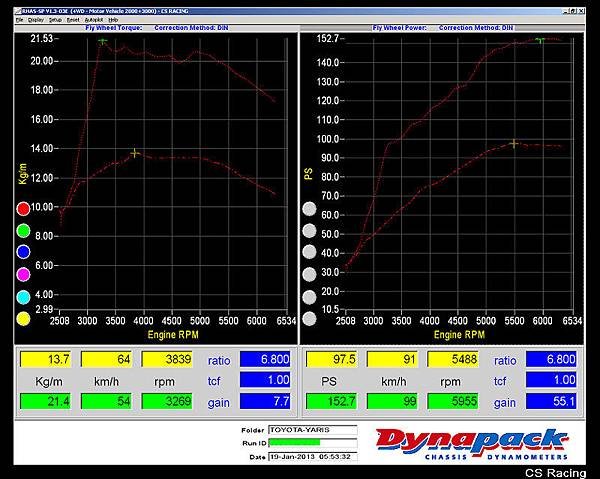
Task: Click the yellow 97.5 PS power value
Action: point(332,359)
